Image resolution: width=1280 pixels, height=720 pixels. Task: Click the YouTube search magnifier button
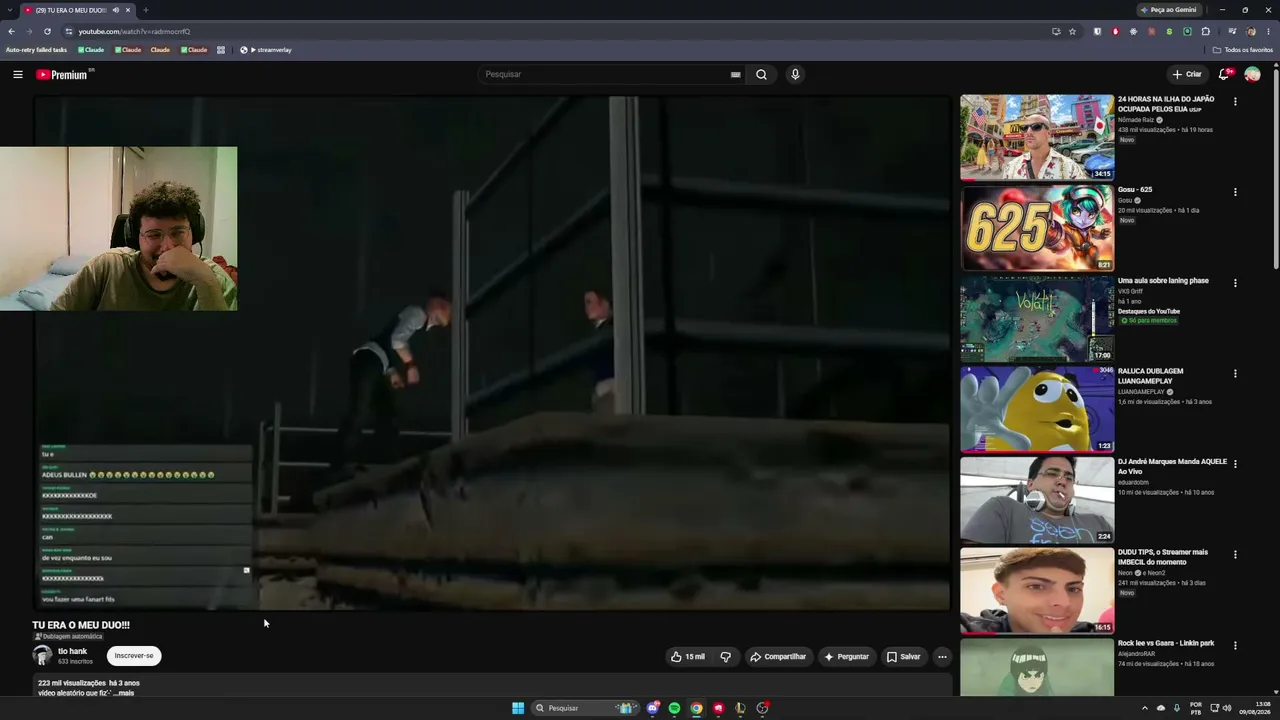[761, 74]
